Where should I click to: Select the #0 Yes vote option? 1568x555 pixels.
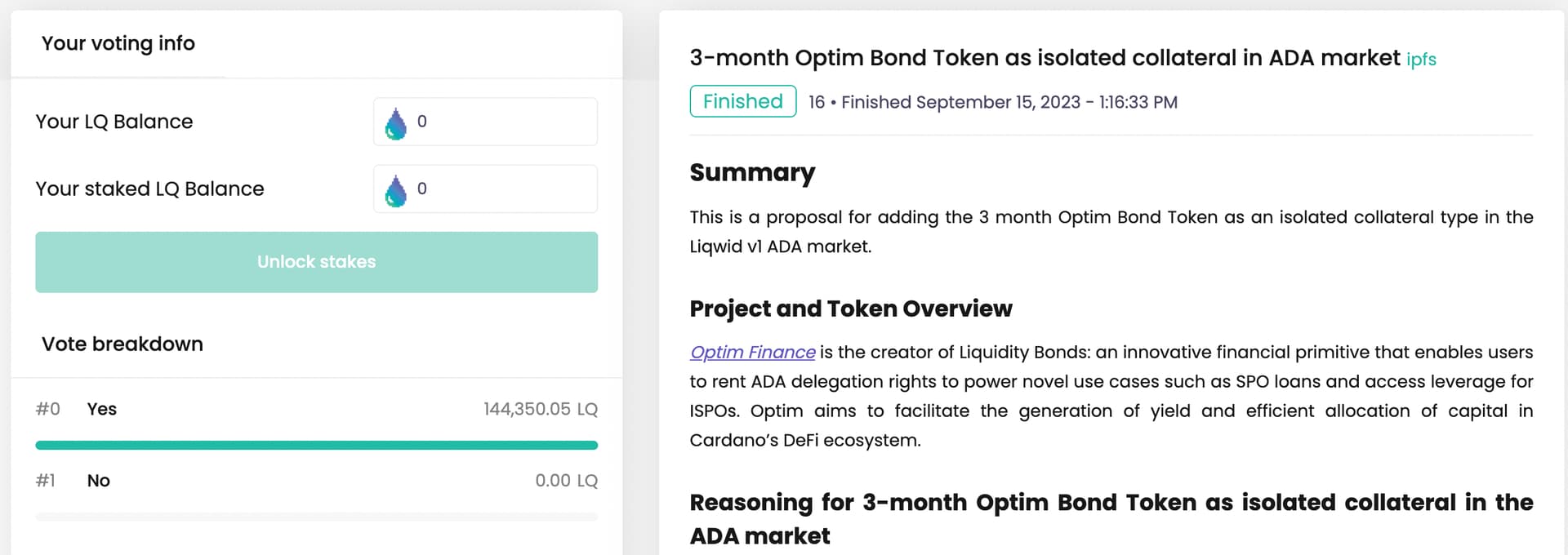click(x=101, y=409)
